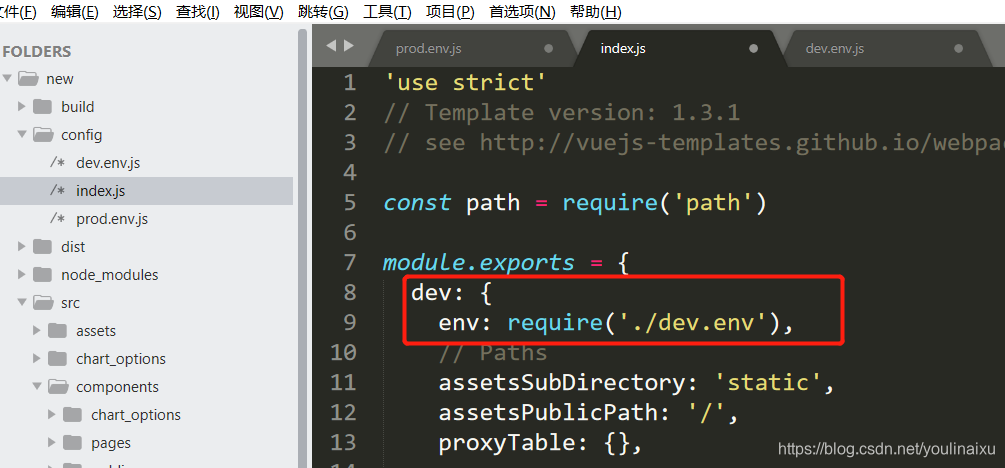Open the 编辑(E) menu
Viewport: 1005px width, 468px height.
tap(74, 12)
